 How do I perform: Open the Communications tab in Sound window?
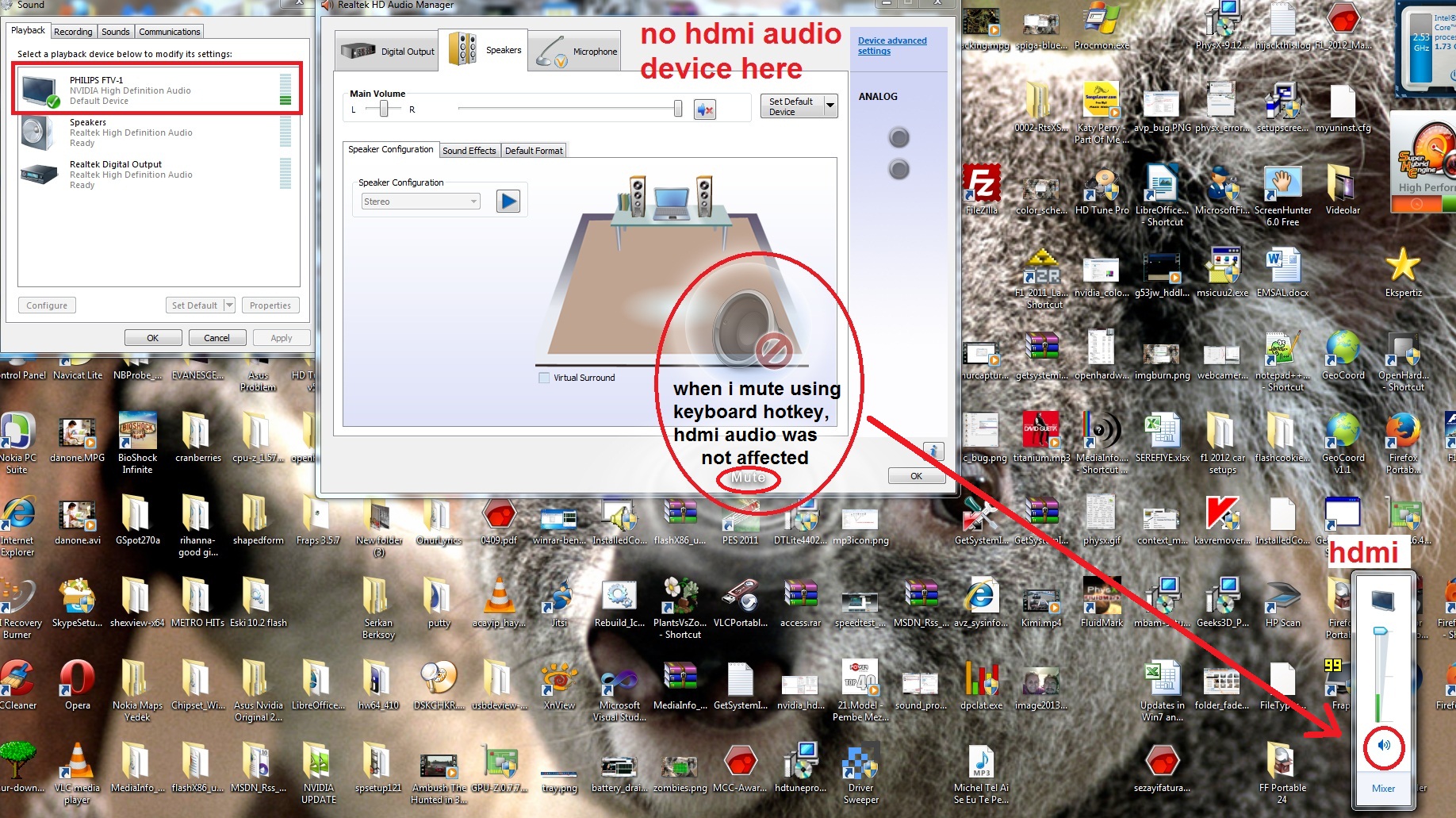pyautogui.click(x=170, y=32)
